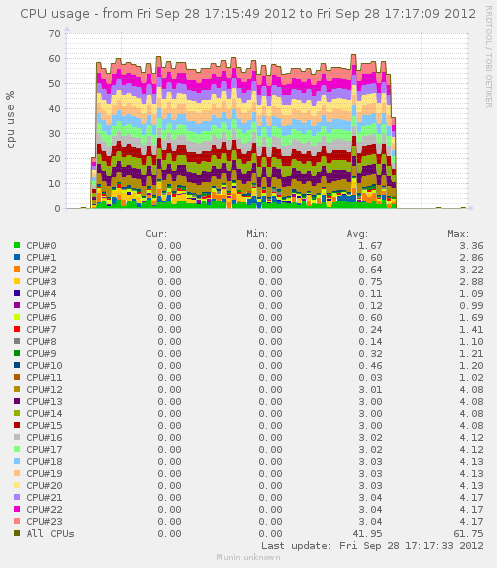Viewport: 497px width, 568px height.
Task: Click the CPU#16 legend label
Action: [44, 438]
